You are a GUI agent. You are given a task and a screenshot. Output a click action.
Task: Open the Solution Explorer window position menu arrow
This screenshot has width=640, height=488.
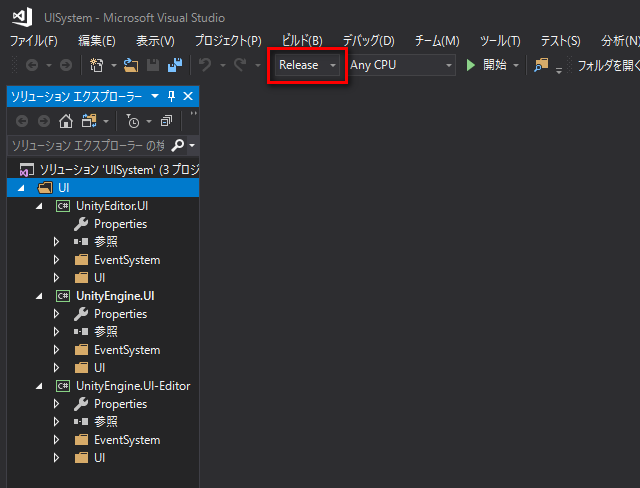(155, 96)
